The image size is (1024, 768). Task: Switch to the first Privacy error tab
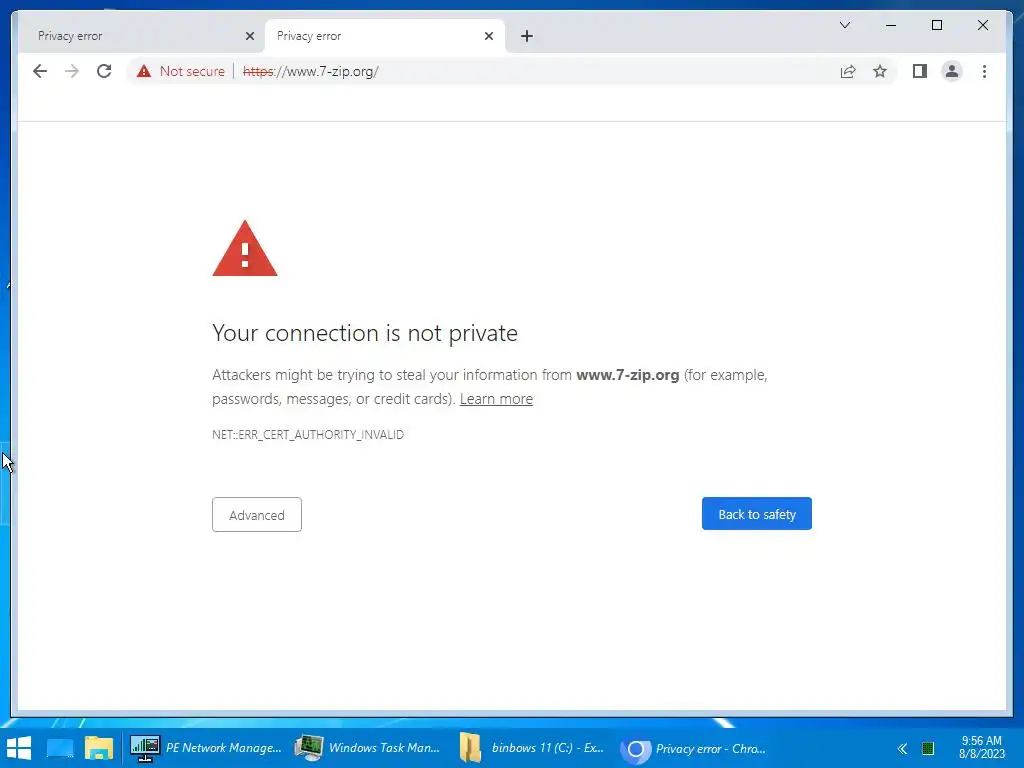tap(140, 36)
